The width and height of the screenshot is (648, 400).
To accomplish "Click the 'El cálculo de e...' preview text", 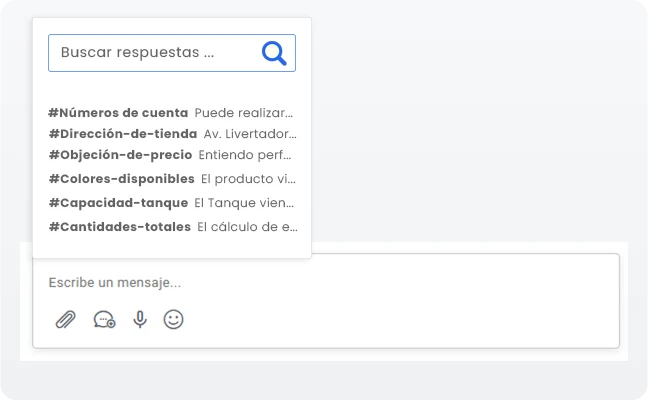I will (x=247, y=226).
